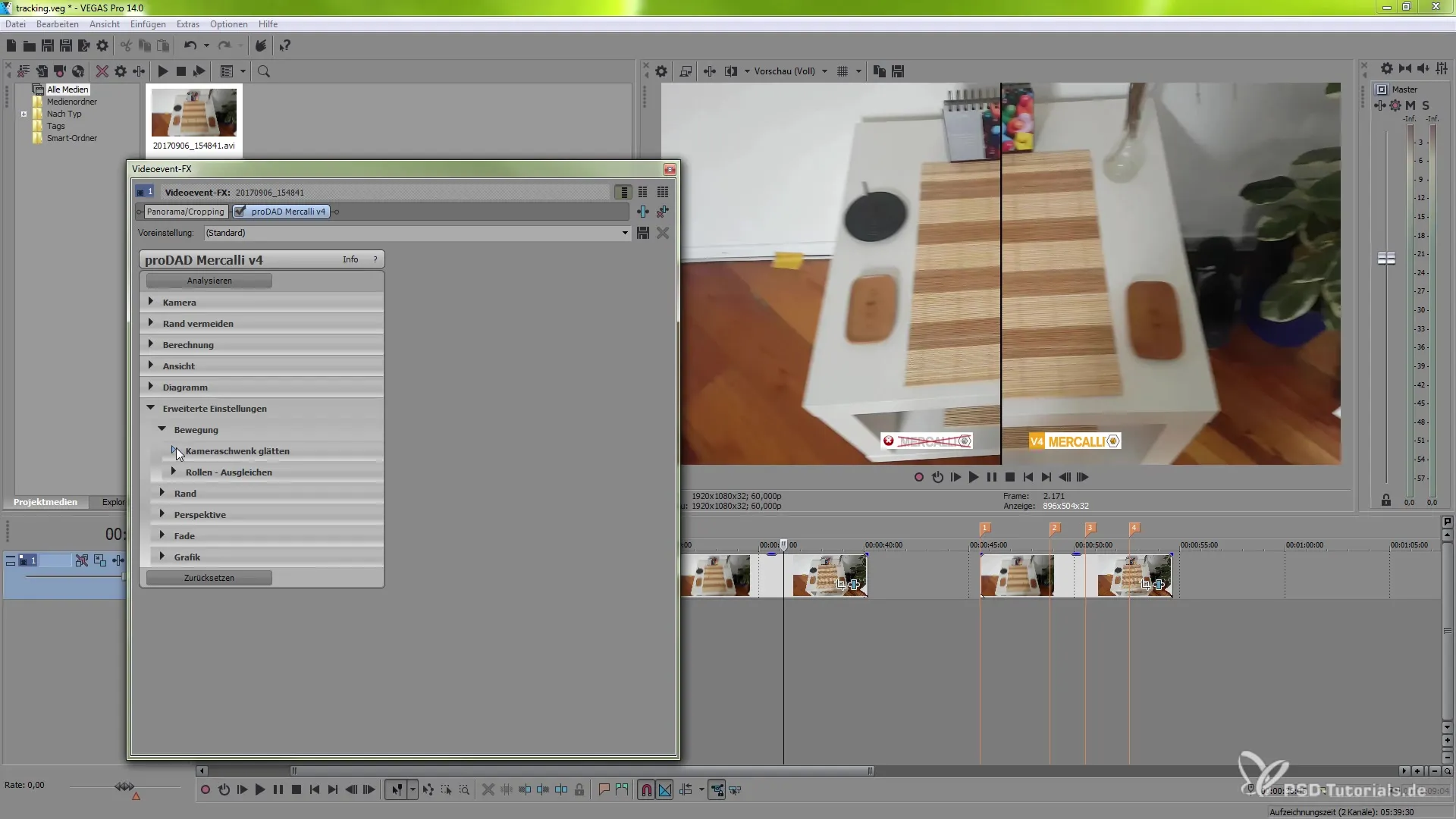This screenshot has width=1456, height=819.
Task: Open a project using folder icon
Action: pyautogui.click(x=29, y=46)
